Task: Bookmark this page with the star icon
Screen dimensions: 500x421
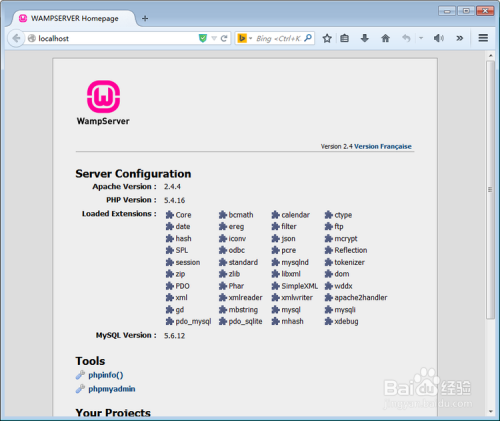Action: coord(327,38)
